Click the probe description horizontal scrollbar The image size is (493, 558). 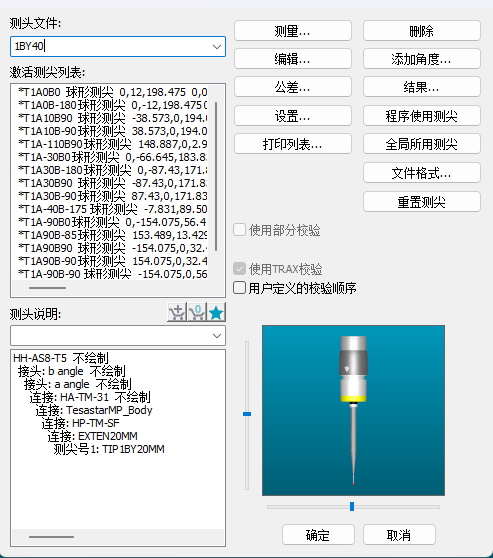click(51, 536)
